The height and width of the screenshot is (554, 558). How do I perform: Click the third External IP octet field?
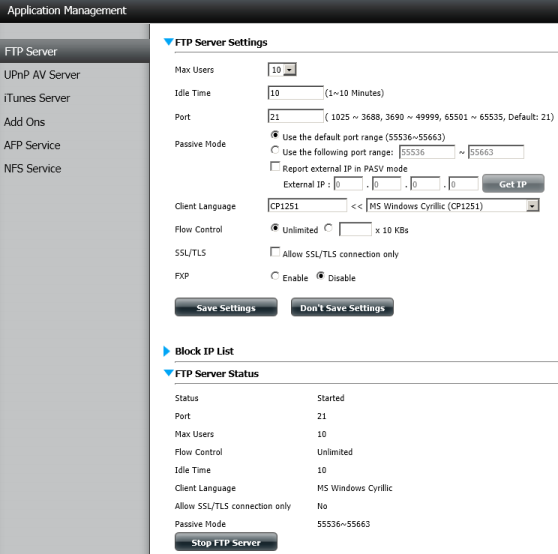pos(425,184)
